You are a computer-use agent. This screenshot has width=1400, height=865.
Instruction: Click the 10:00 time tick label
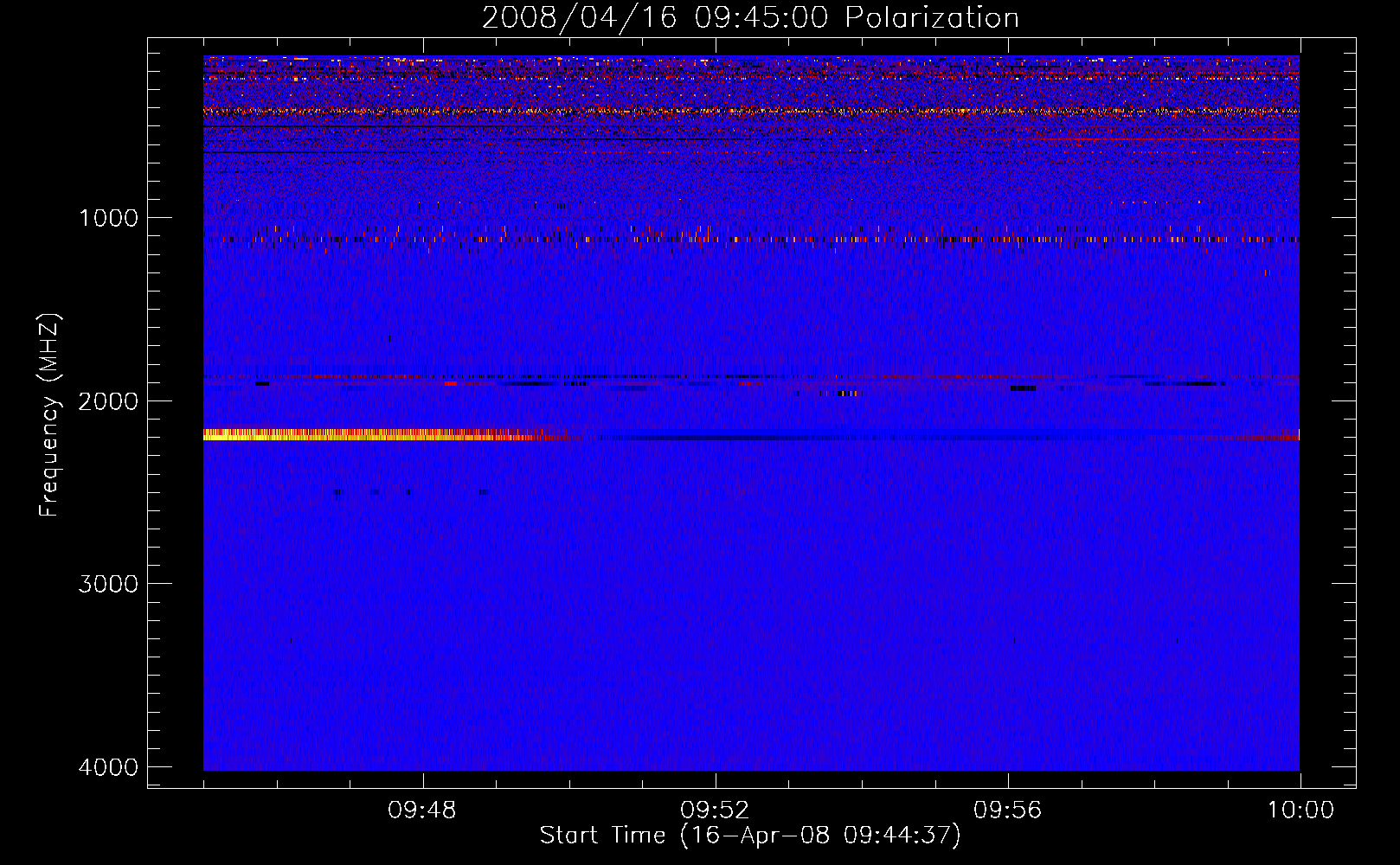pyautogui.click(x=1300, y=811)
